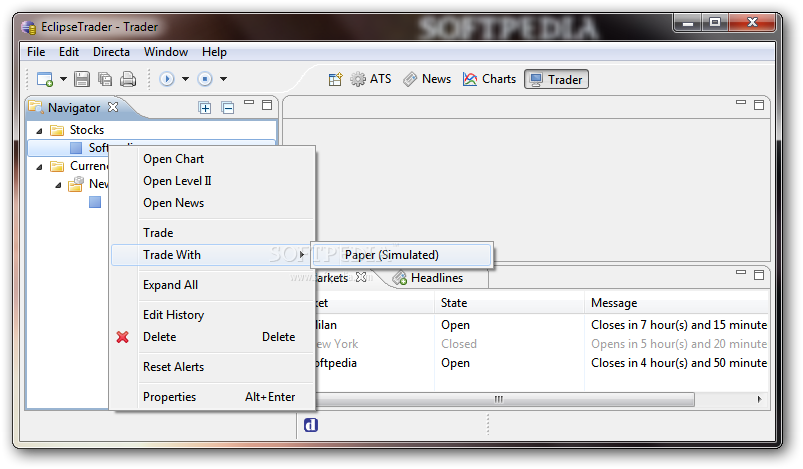This screenshot has width=803, height=469.
Task: Click the 'Closed' state cell
Action: coord(459,344)
